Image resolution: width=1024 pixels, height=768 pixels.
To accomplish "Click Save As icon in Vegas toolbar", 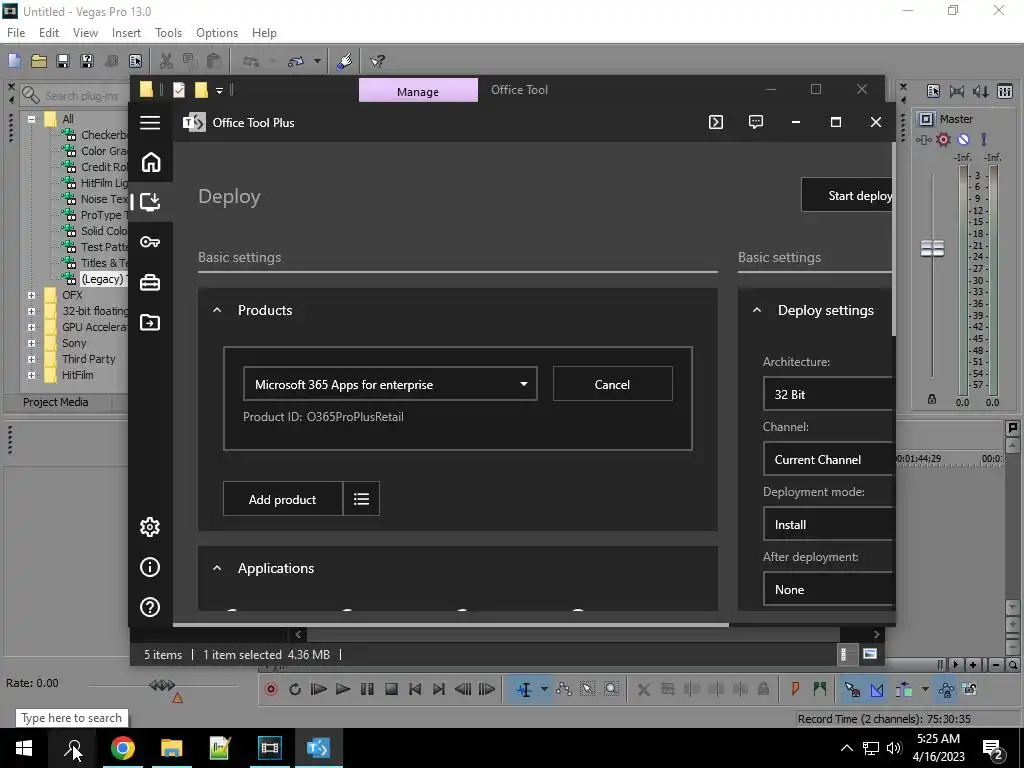I will pos(87,61).
